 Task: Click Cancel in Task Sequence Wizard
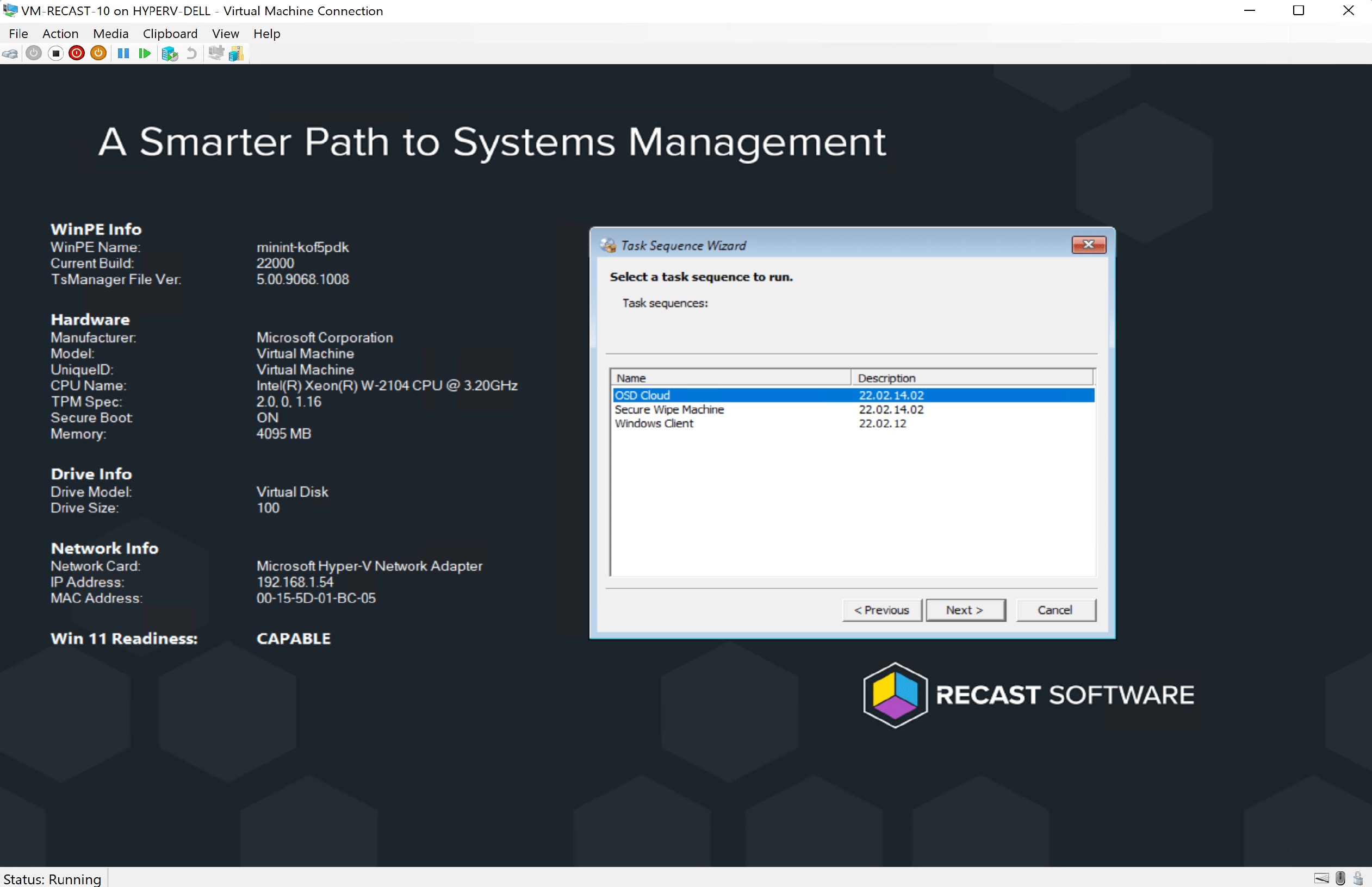click(1055, 610)
